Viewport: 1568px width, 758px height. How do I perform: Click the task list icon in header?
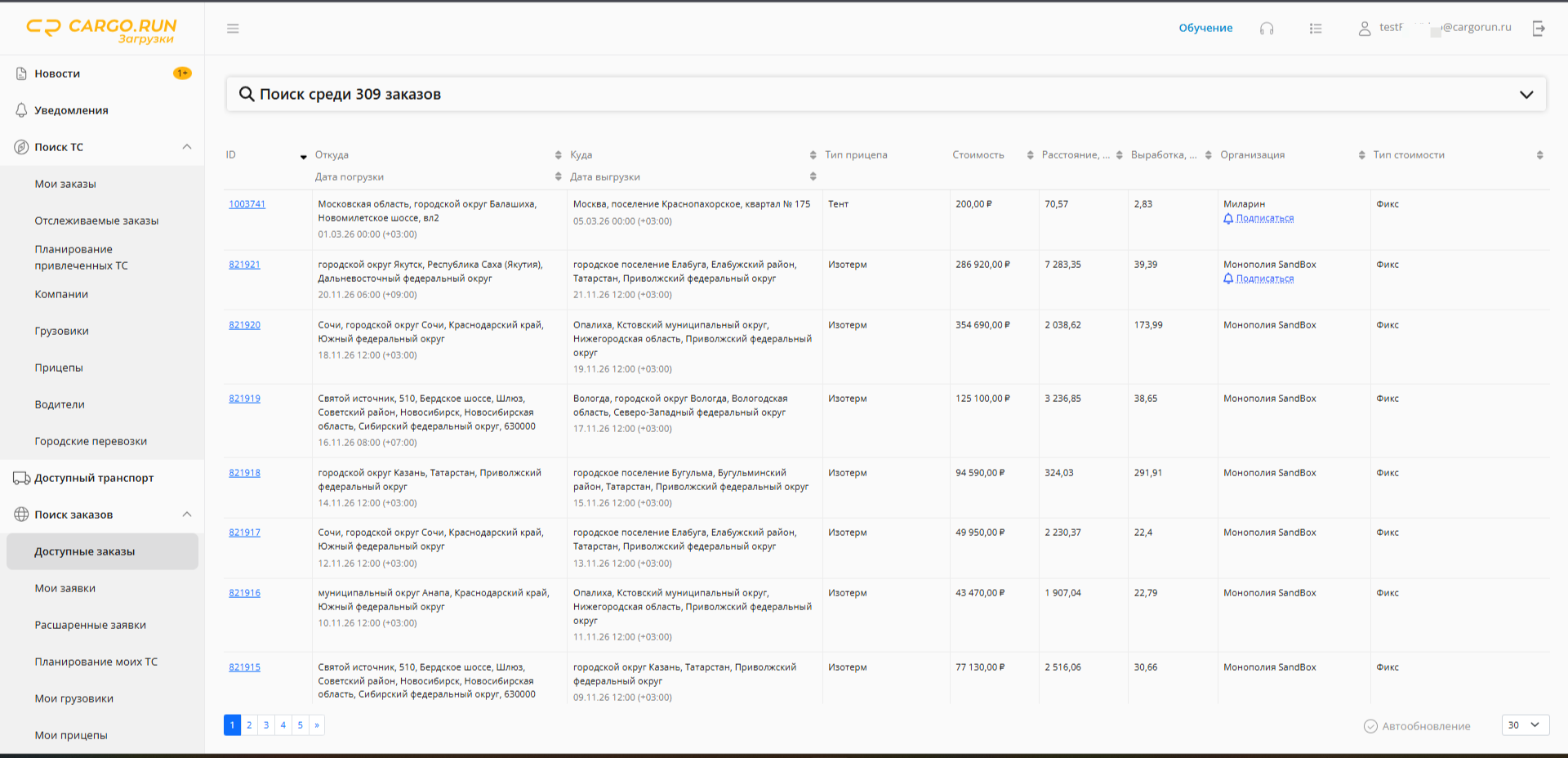1316,29
